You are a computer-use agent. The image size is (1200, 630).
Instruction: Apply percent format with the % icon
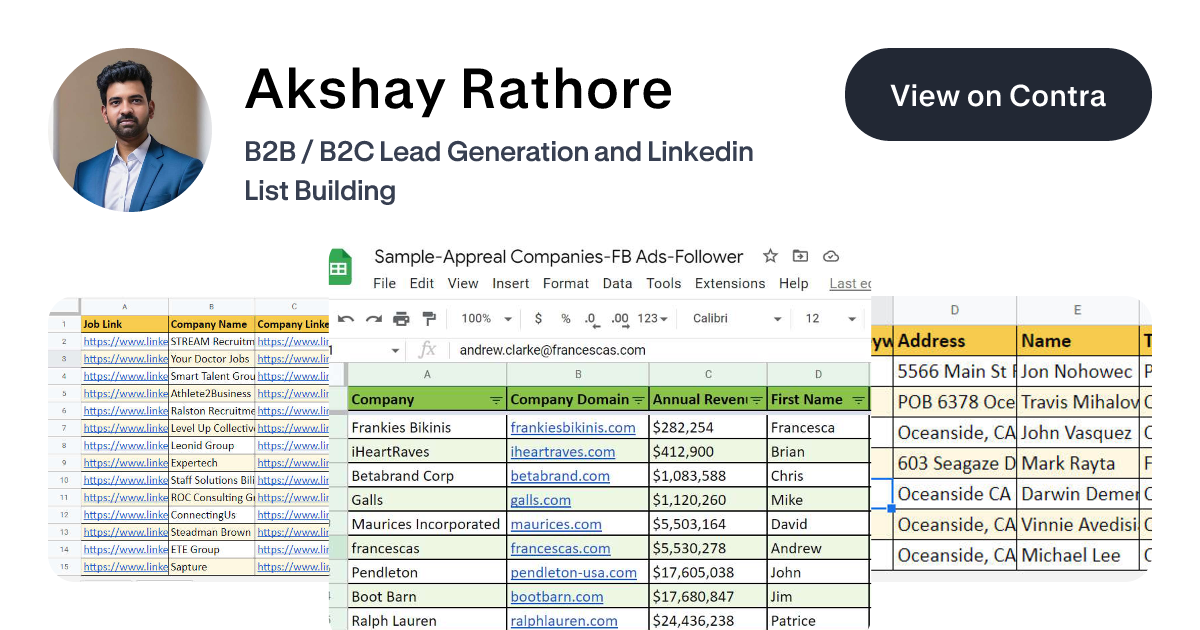click(566, 318)
